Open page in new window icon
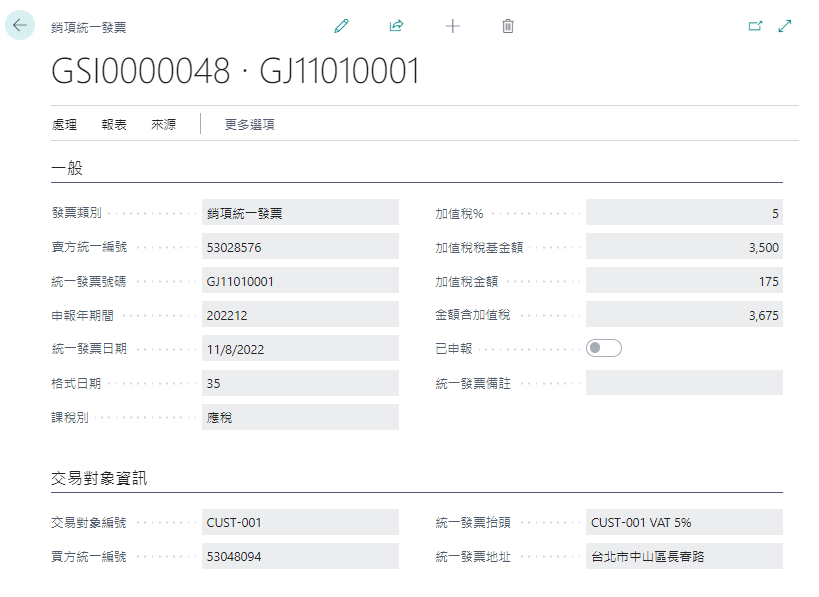The width and height of the screenshot is (819, 597). (x=755, y=26)
